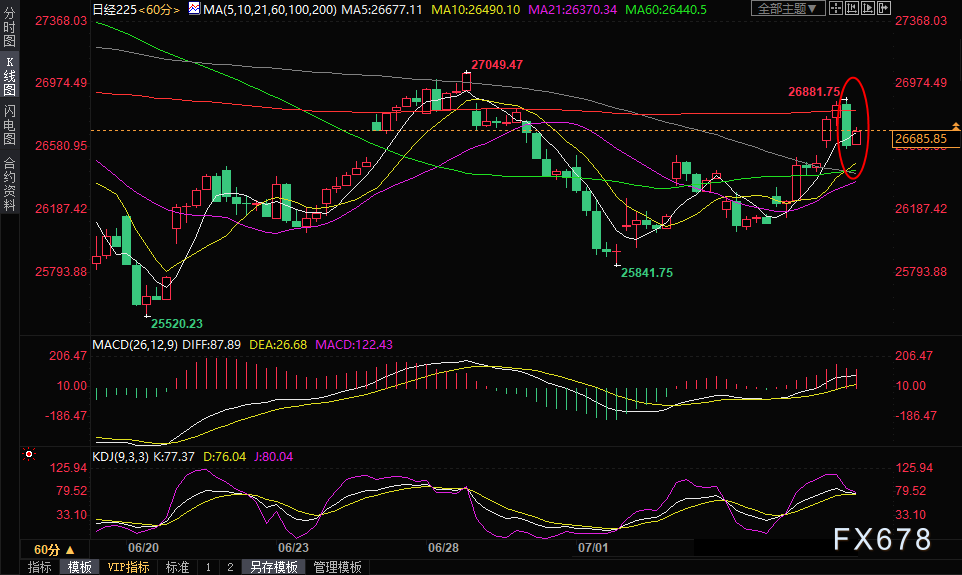Click the MACD:122.43 value
962x575 pixels.
pos(354,344)
